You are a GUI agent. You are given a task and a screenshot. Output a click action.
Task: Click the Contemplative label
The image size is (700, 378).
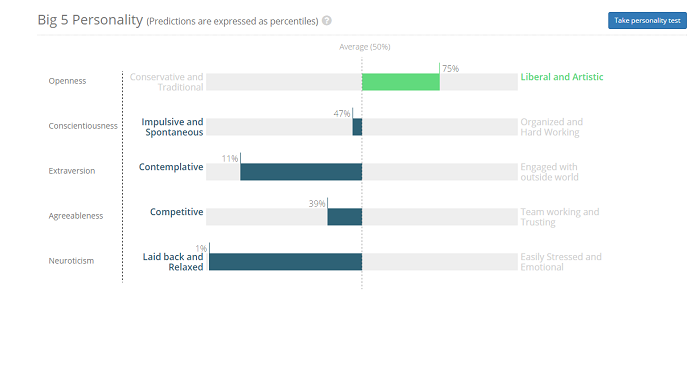click(x=171, y=167)
